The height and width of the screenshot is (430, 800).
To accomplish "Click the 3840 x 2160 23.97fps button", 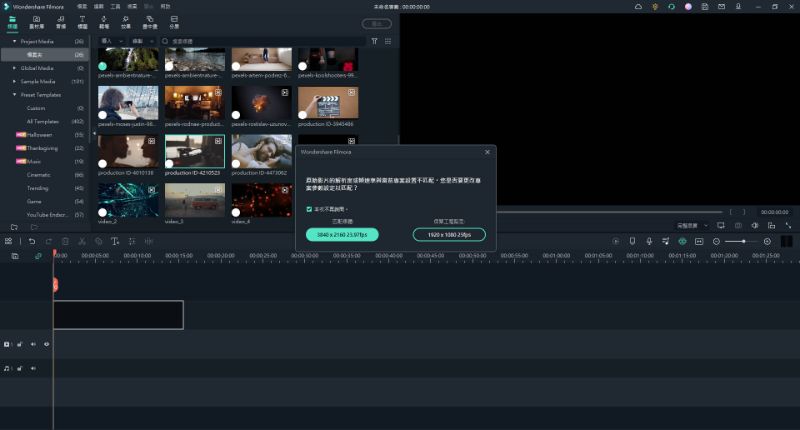I will tap(342, 235).
